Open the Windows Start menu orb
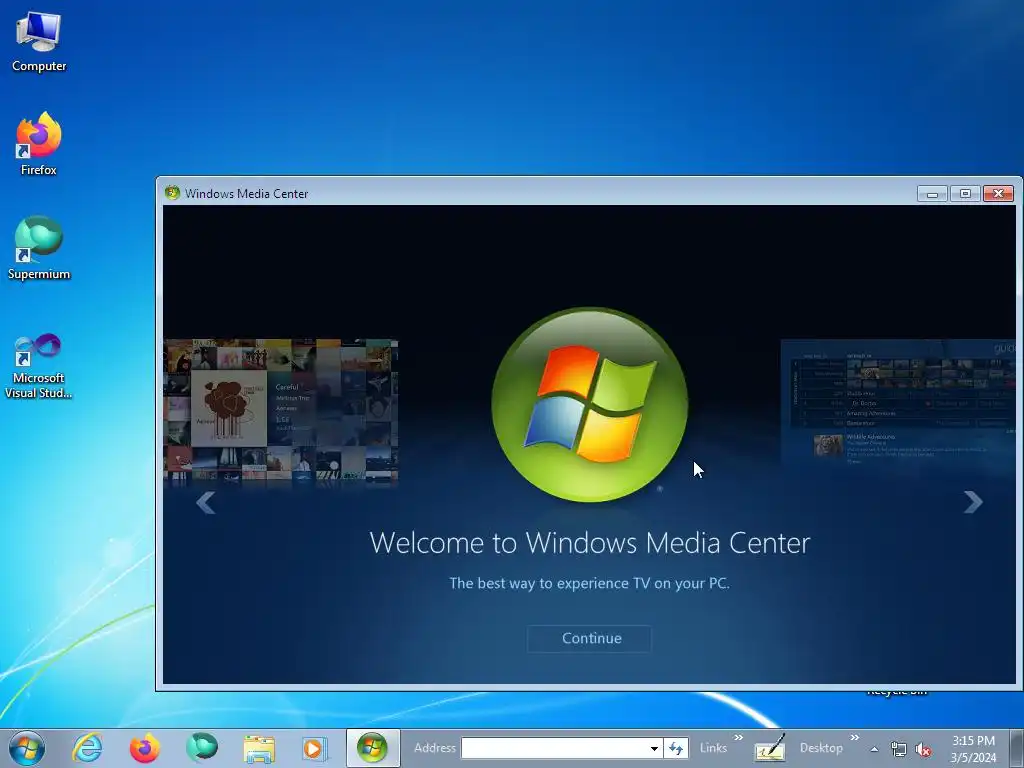 [x=27, y=748]
